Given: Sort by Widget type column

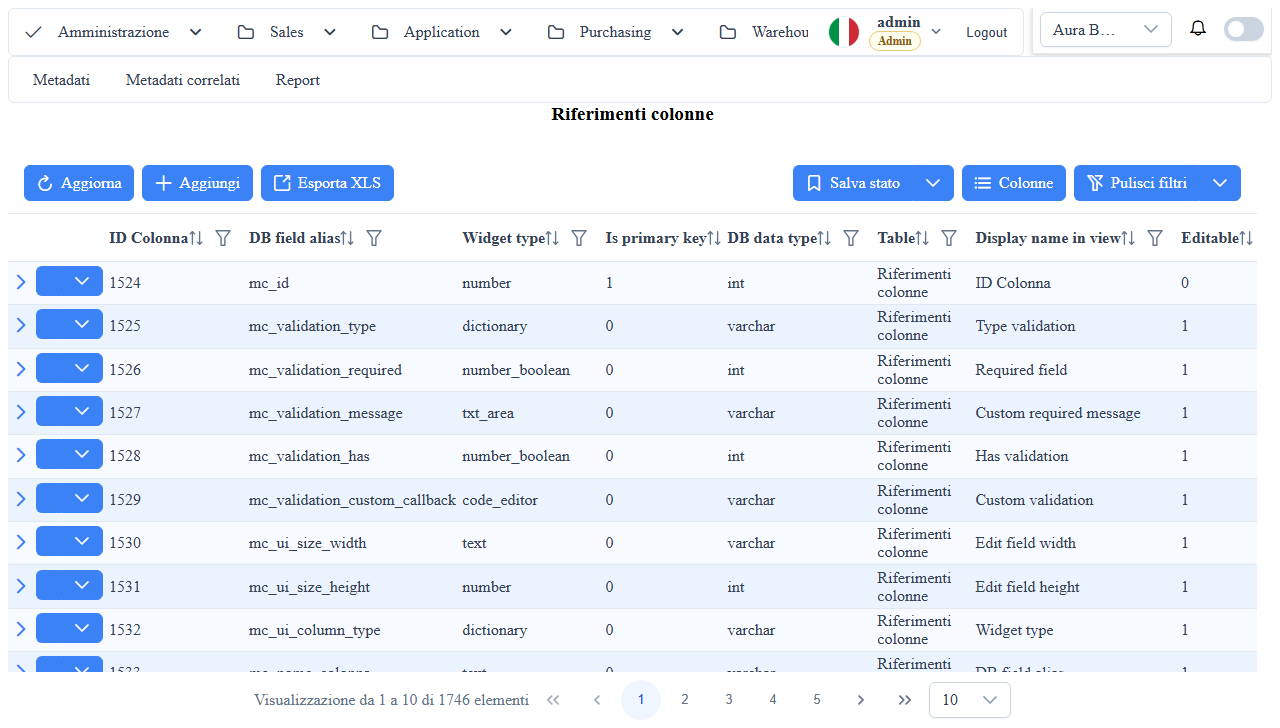Looking at the screenshot, I should click(552, 238).
